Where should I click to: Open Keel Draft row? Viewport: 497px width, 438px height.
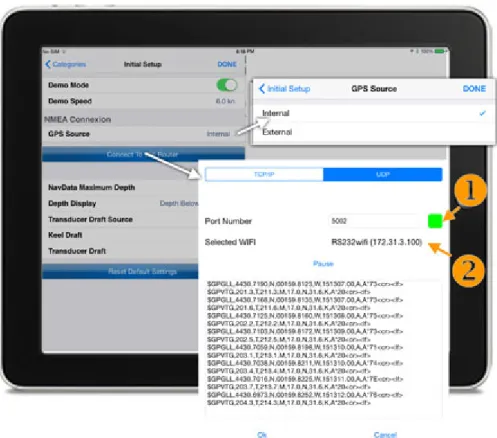[121, 235]
